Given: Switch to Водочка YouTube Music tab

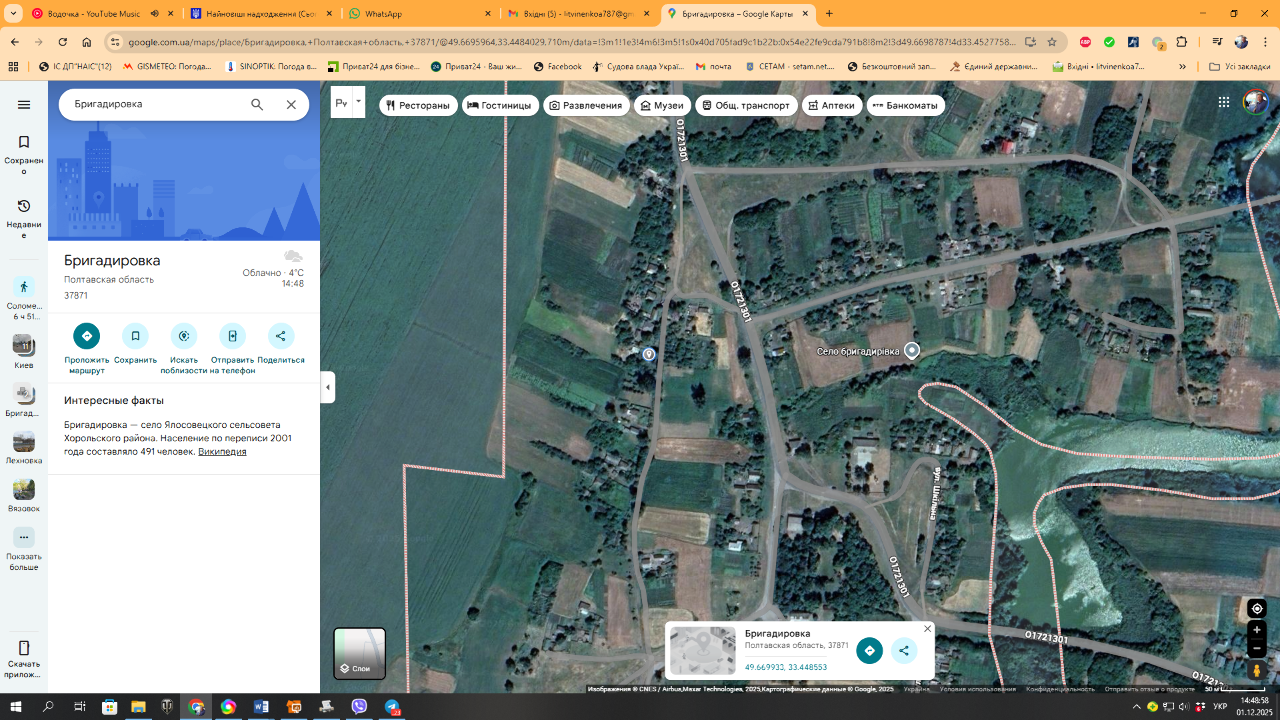Looking at the screenshot, I should [88, 14].
